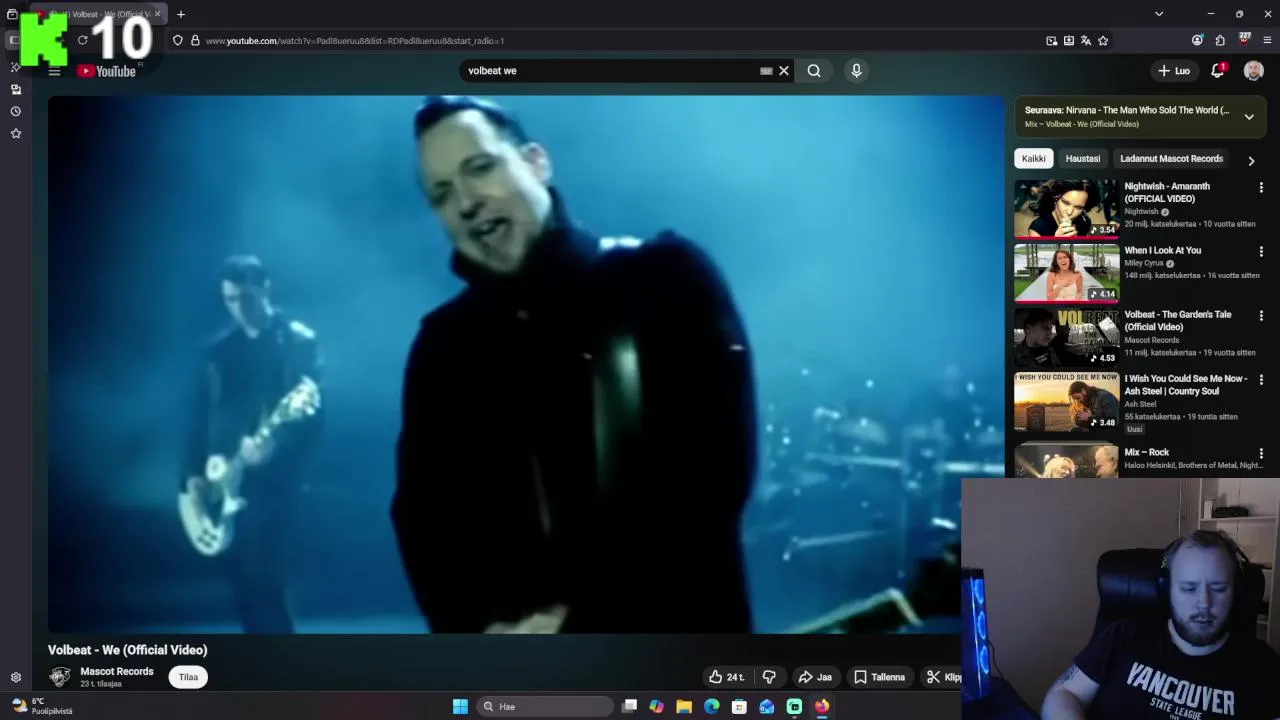Open a new browser tab
The width and height of the screenshot is (1280, 720).
[181, 14]
